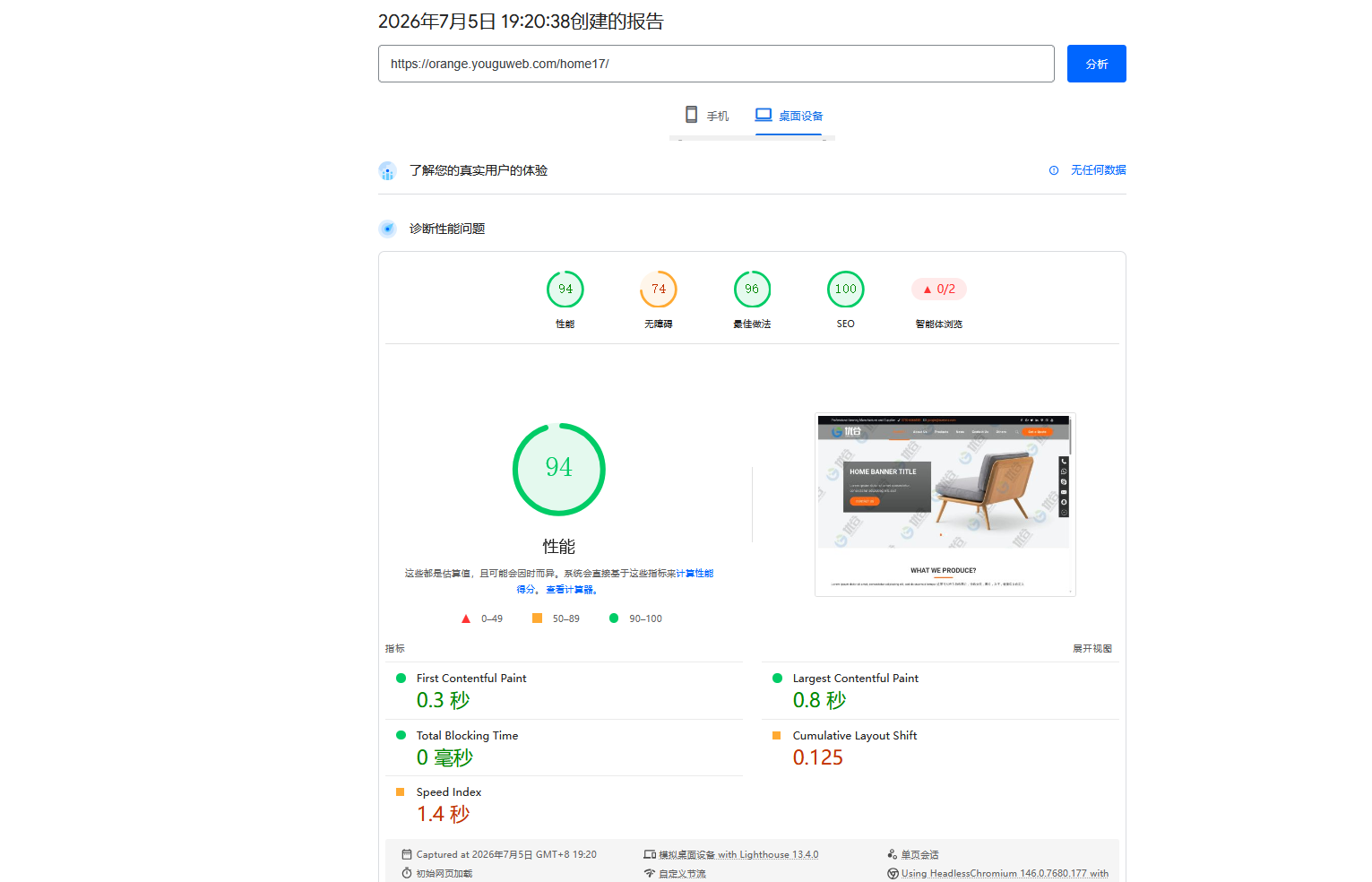The height and width of the screenshot is (882, 1372).
Task: Click the red triangle 0–49 legend icon
Action: (466, 618)
